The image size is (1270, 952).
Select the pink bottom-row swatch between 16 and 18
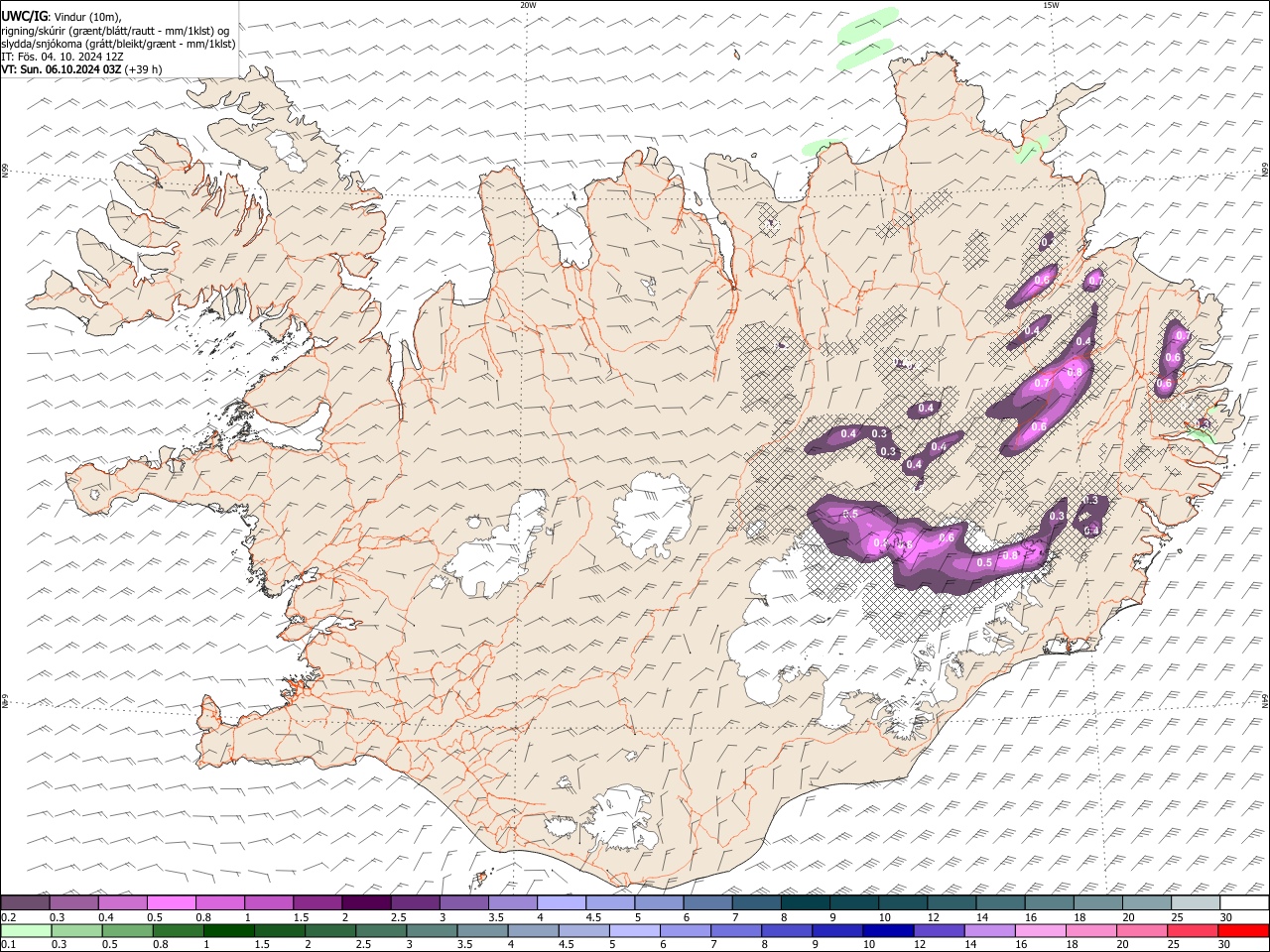(1039, 931)
